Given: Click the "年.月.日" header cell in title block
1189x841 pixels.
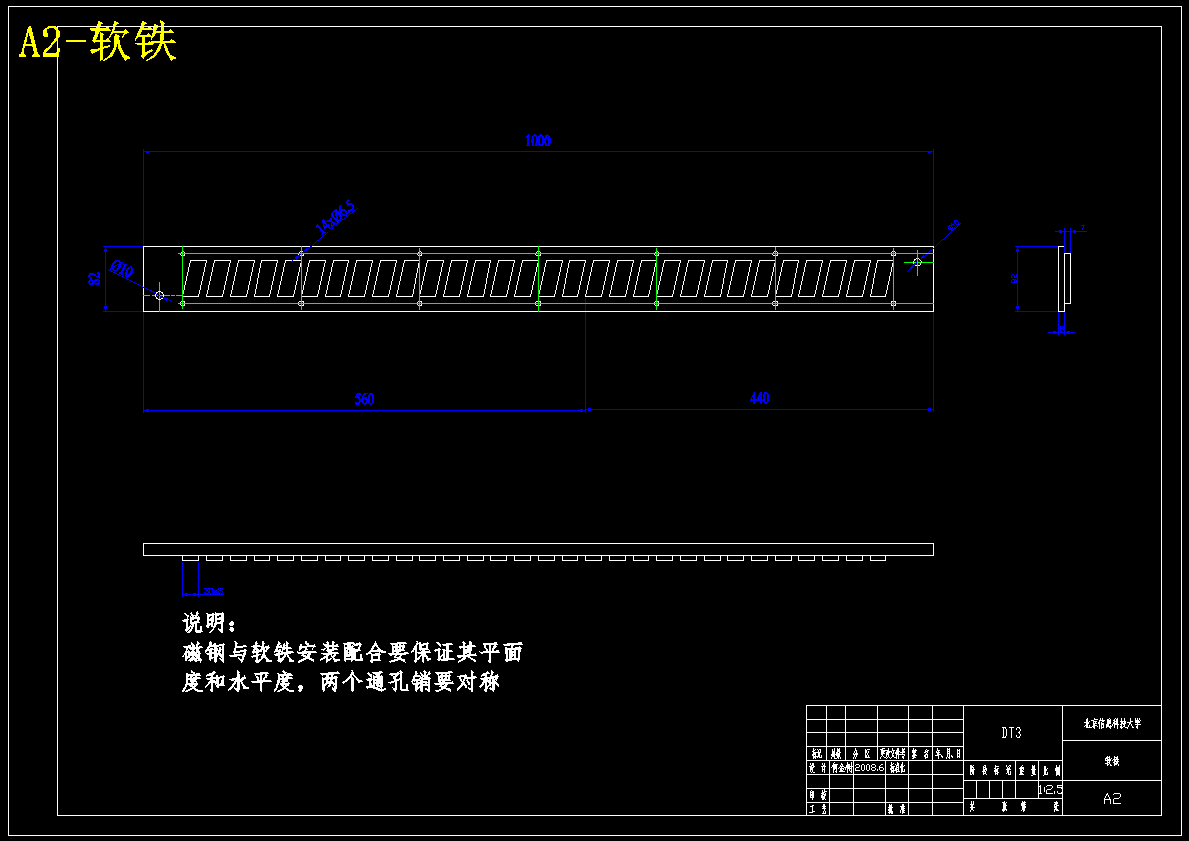Looking at the screenshot, I should 948,754.
